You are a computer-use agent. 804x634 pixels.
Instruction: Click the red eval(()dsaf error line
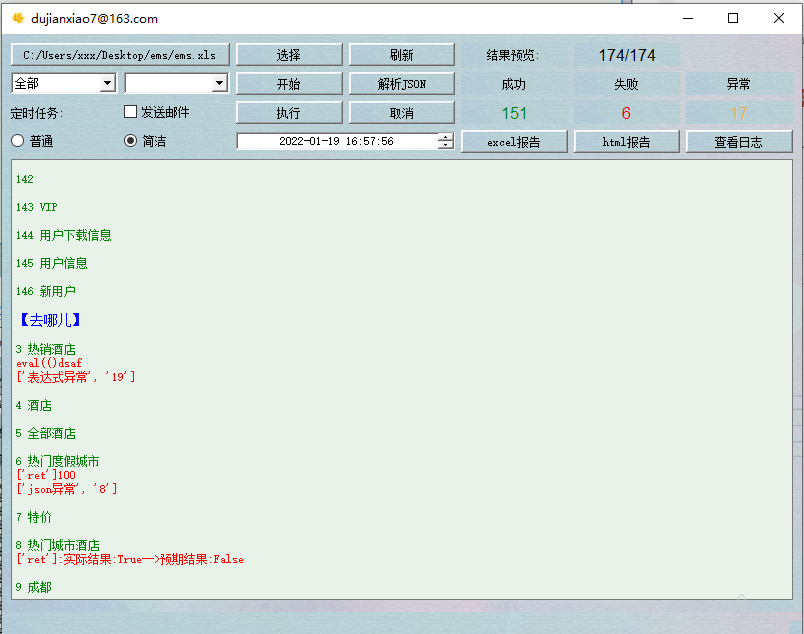point(49,363)
